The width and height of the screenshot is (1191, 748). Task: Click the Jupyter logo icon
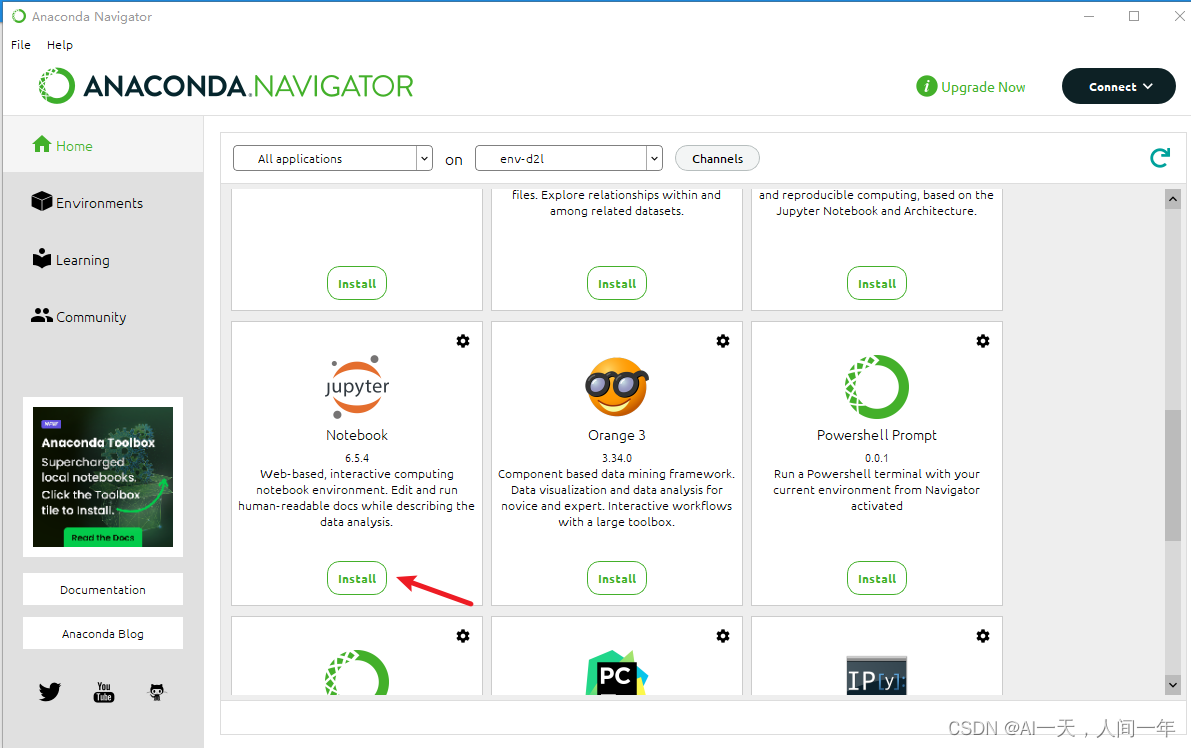tap(356, 387)
